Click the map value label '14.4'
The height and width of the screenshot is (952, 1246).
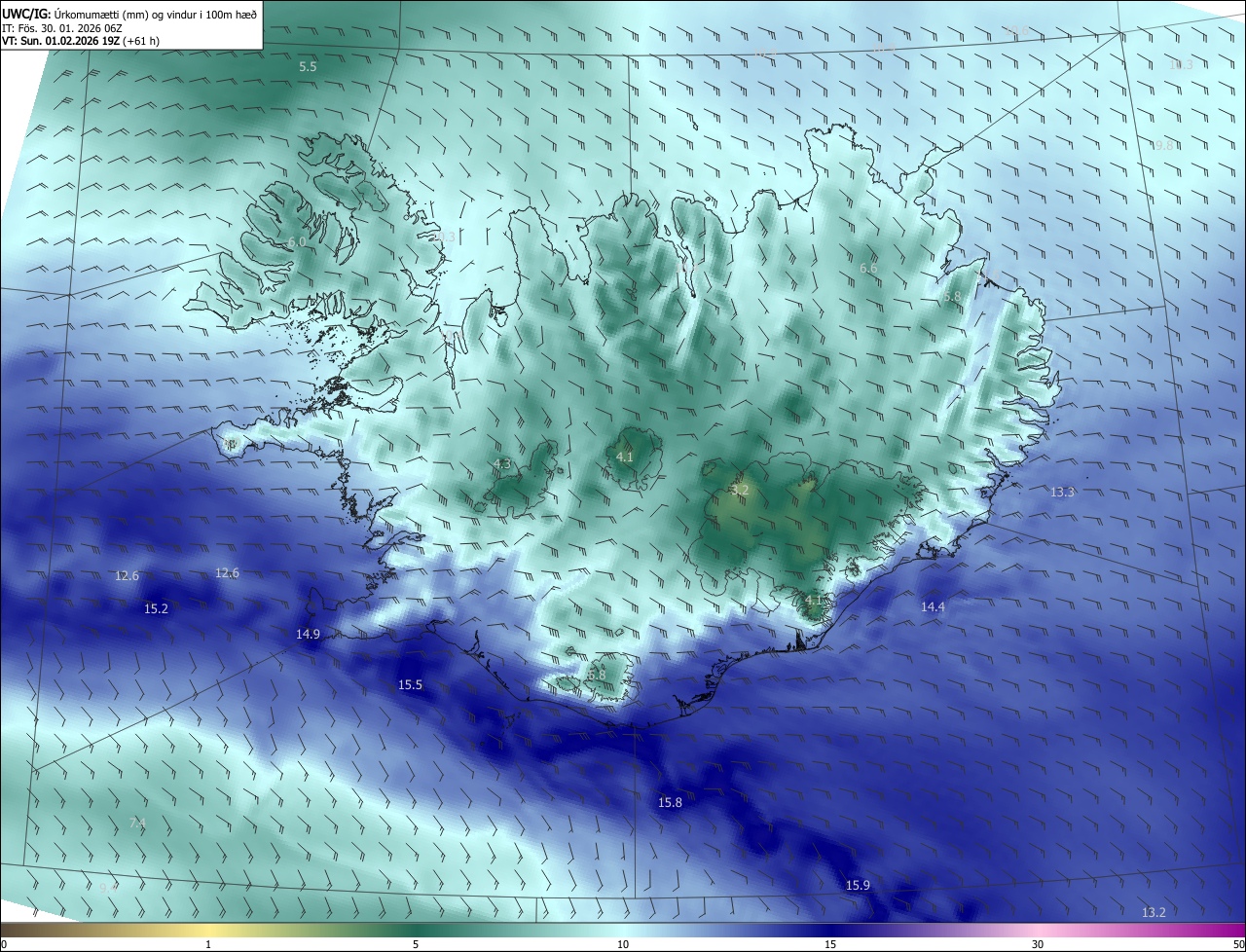pyautogui.click(x=933, y=607)
